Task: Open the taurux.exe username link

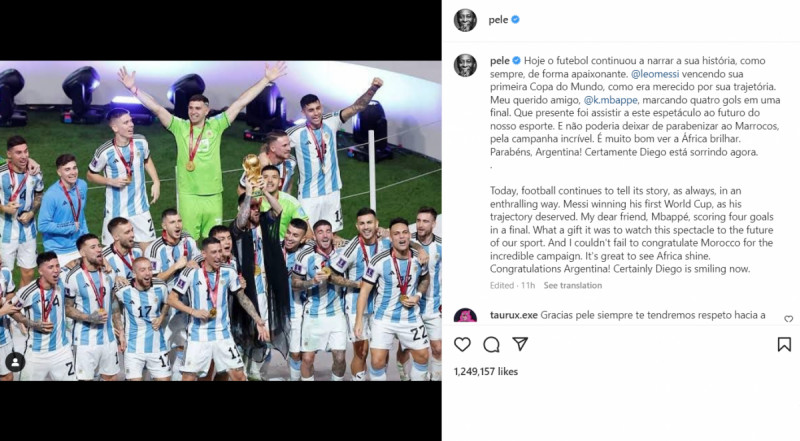Action: tap(514, 315)
